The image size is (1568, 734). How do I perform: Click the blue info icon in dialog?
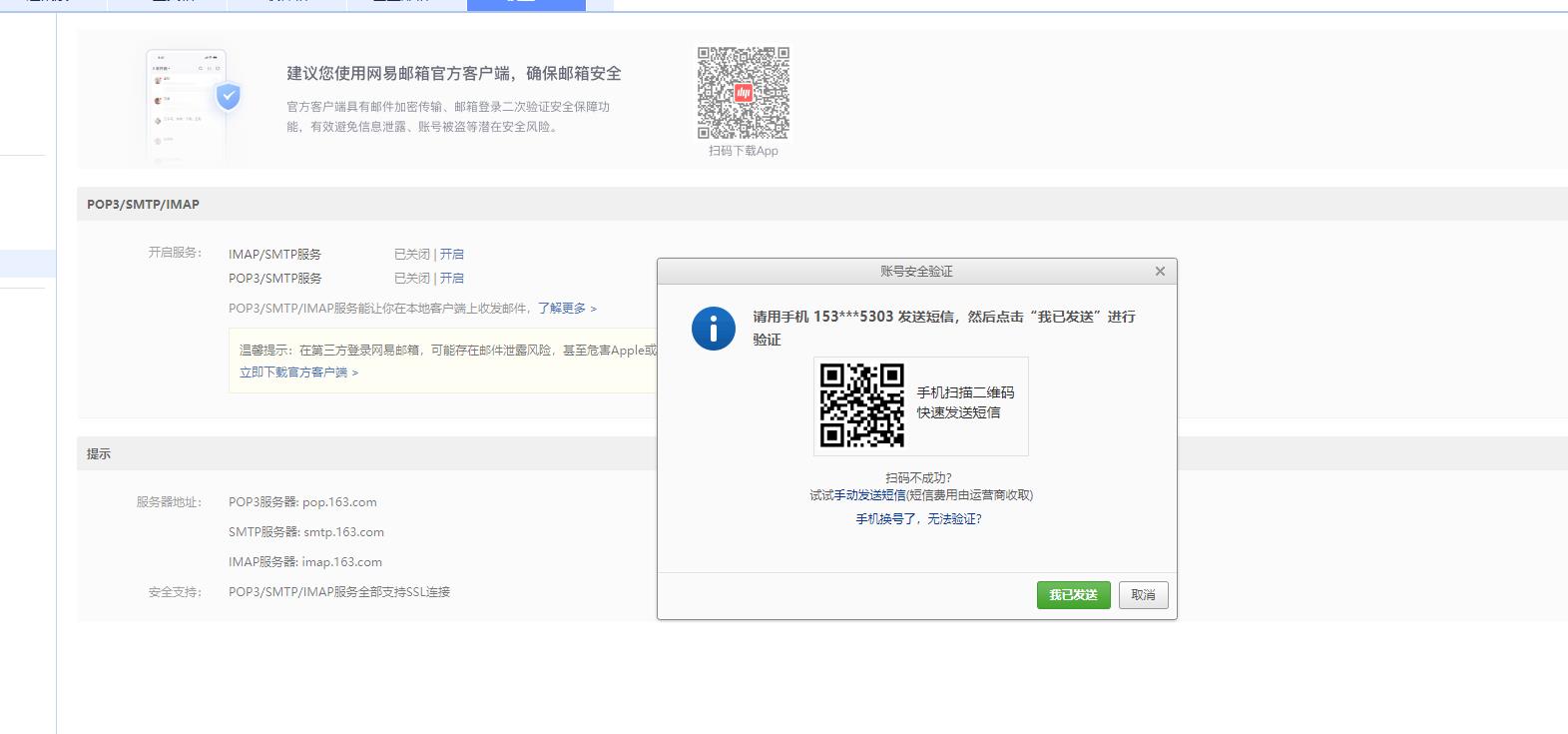click(713, 329)
